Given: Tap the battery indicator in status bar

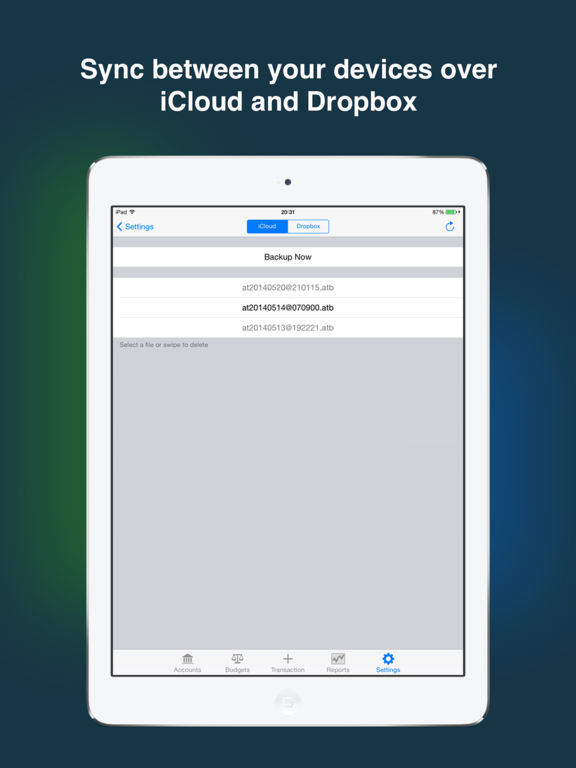Looking at the screenshot, I should pyautogui.click(x=451, y=212).
